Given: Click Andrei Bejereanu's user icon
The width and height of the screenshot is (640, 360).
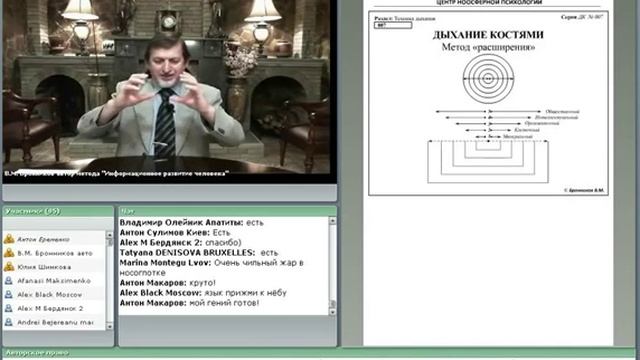Looking at the screenshot, I should pos(9,322).
